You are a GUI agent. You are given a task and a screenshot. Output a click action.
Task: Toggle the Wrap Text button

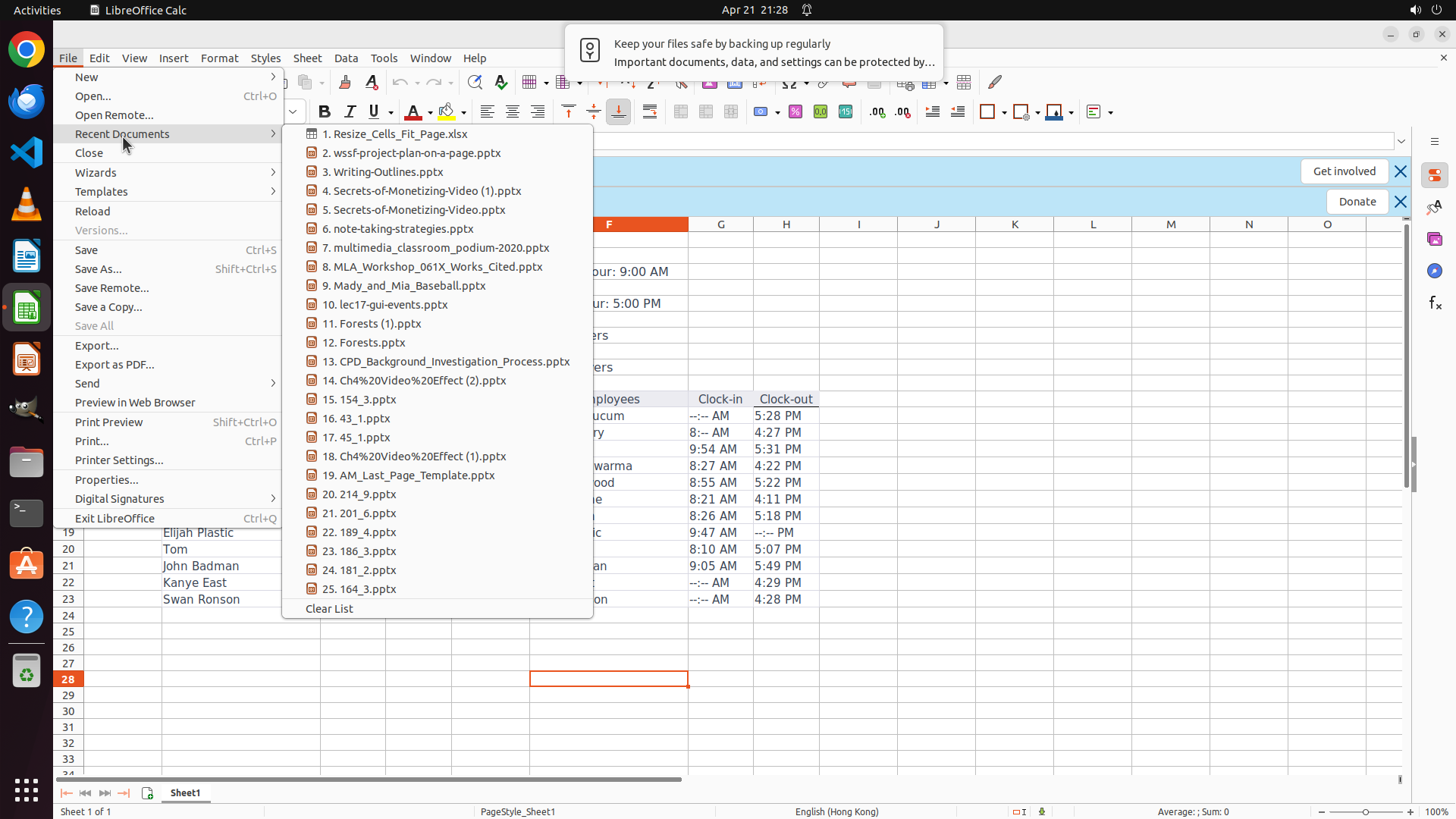pyautogui.click(x=650, y=112)
